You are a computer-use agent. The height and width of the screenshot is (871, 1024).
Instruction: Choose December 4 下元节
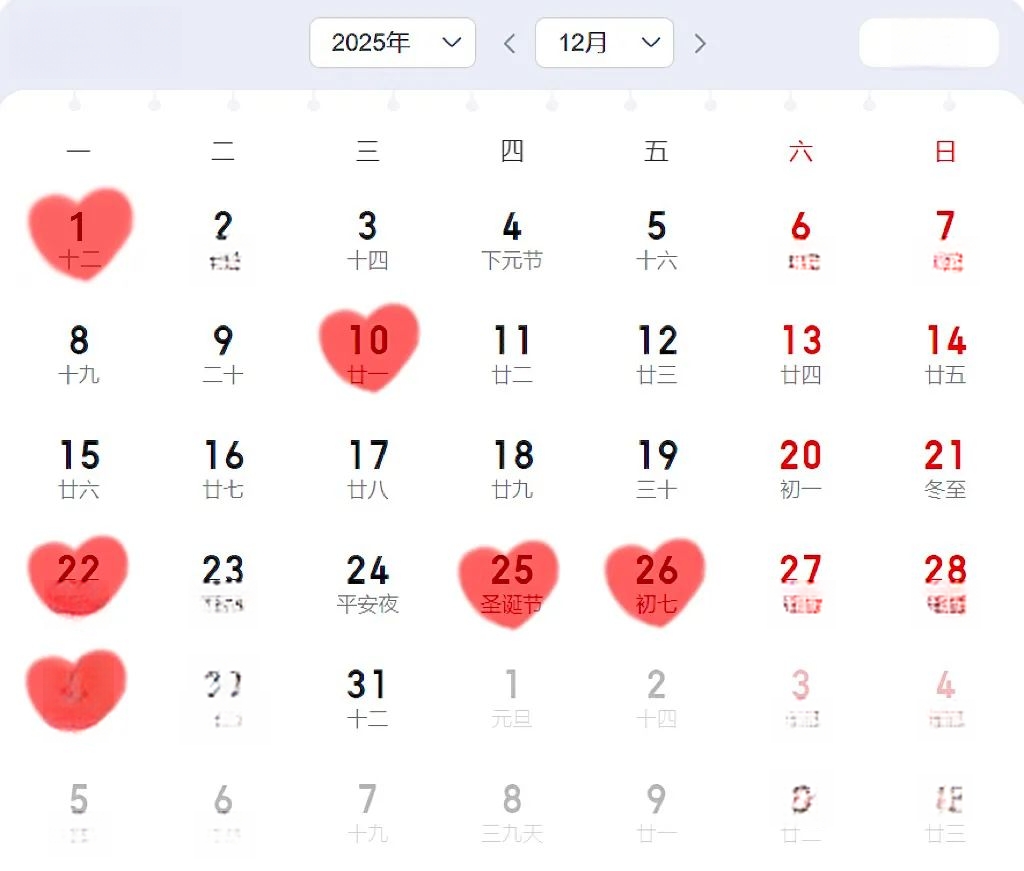pos(511,239)
